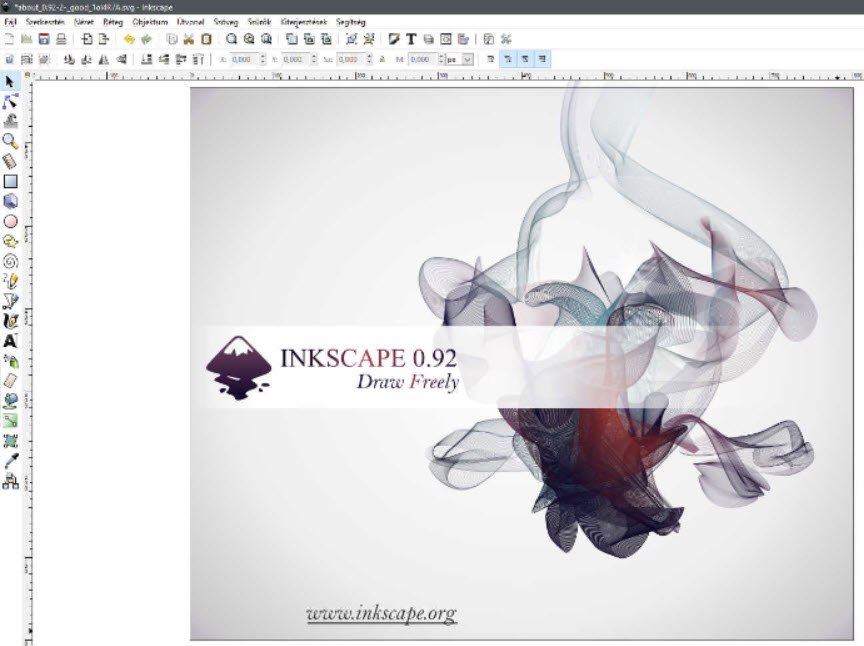Toggle move gradients with objects option

pos(525,59)
